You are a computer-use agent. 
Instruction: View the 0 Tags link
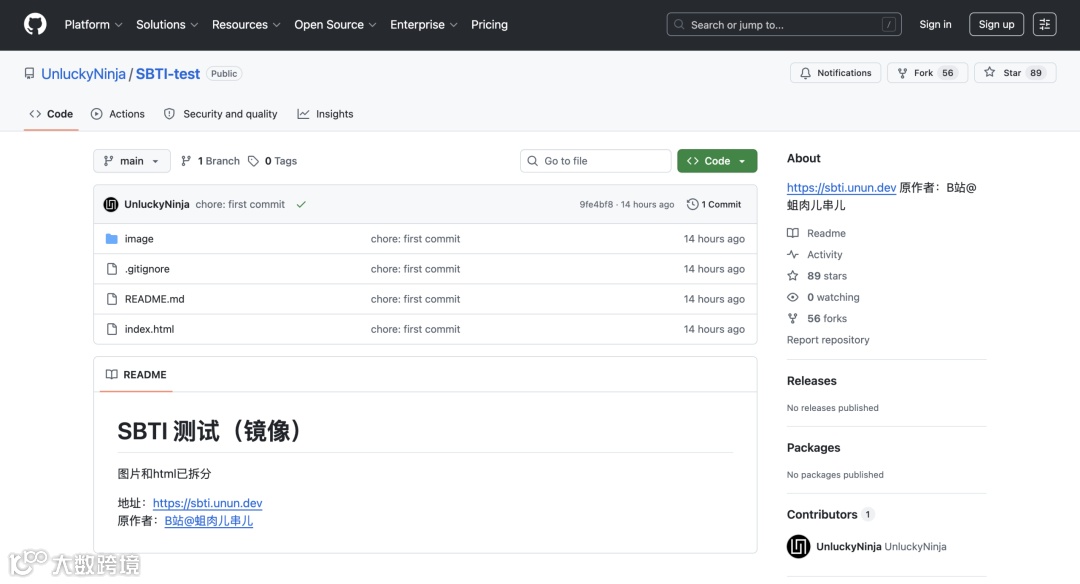coord(273,160)
